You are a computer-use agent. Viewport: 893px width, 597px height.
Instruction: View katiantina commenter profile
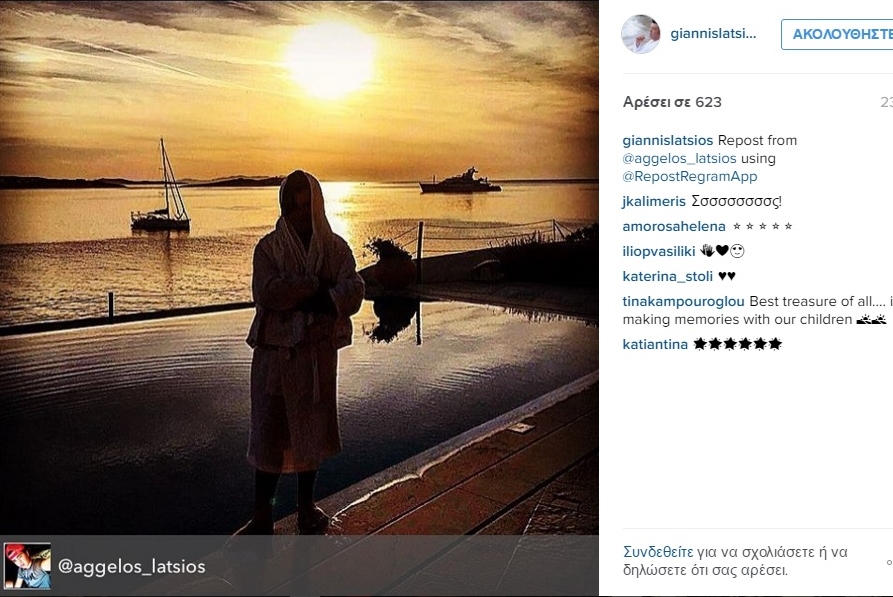655,344
